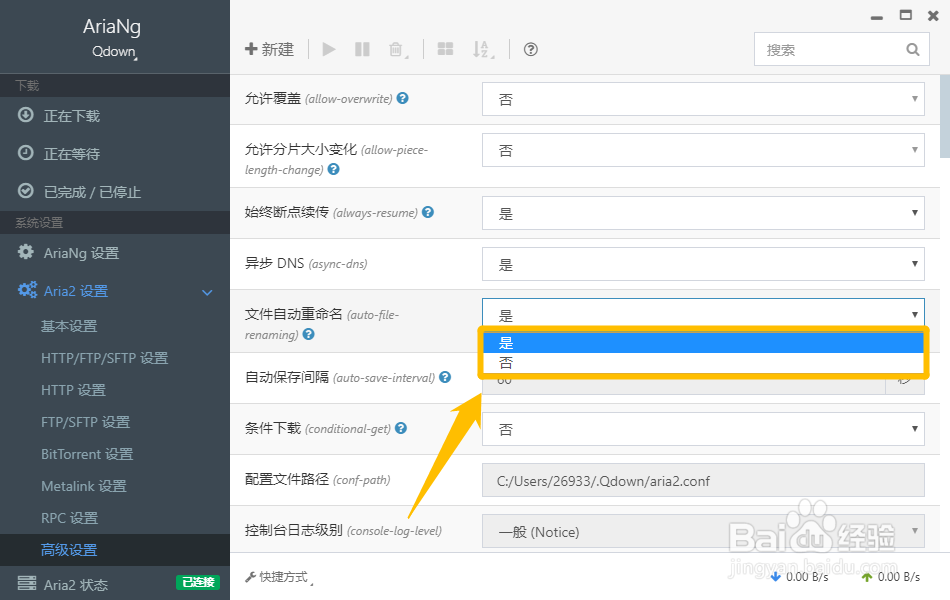The image size is (950, 600).
Task: Show help for allow-piece-length-change option
Action: tap(333, 169)
